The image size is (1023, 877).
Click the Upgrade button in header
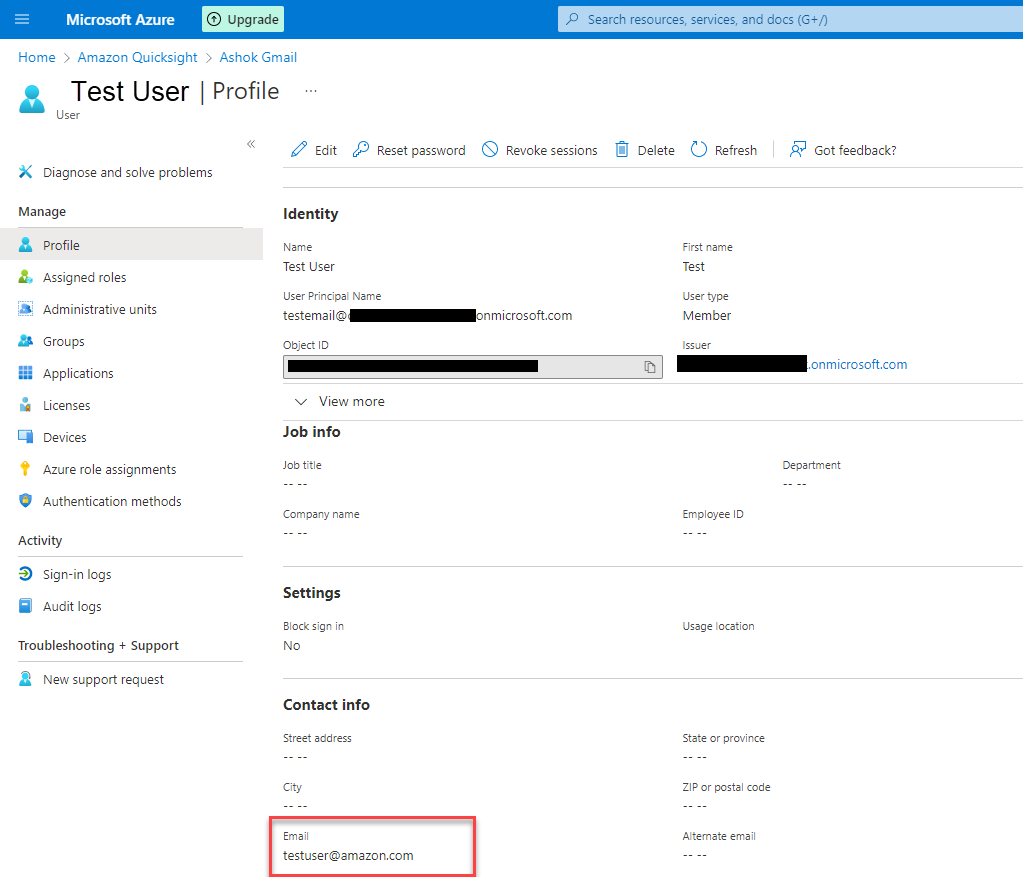click(x=243, y=20)
